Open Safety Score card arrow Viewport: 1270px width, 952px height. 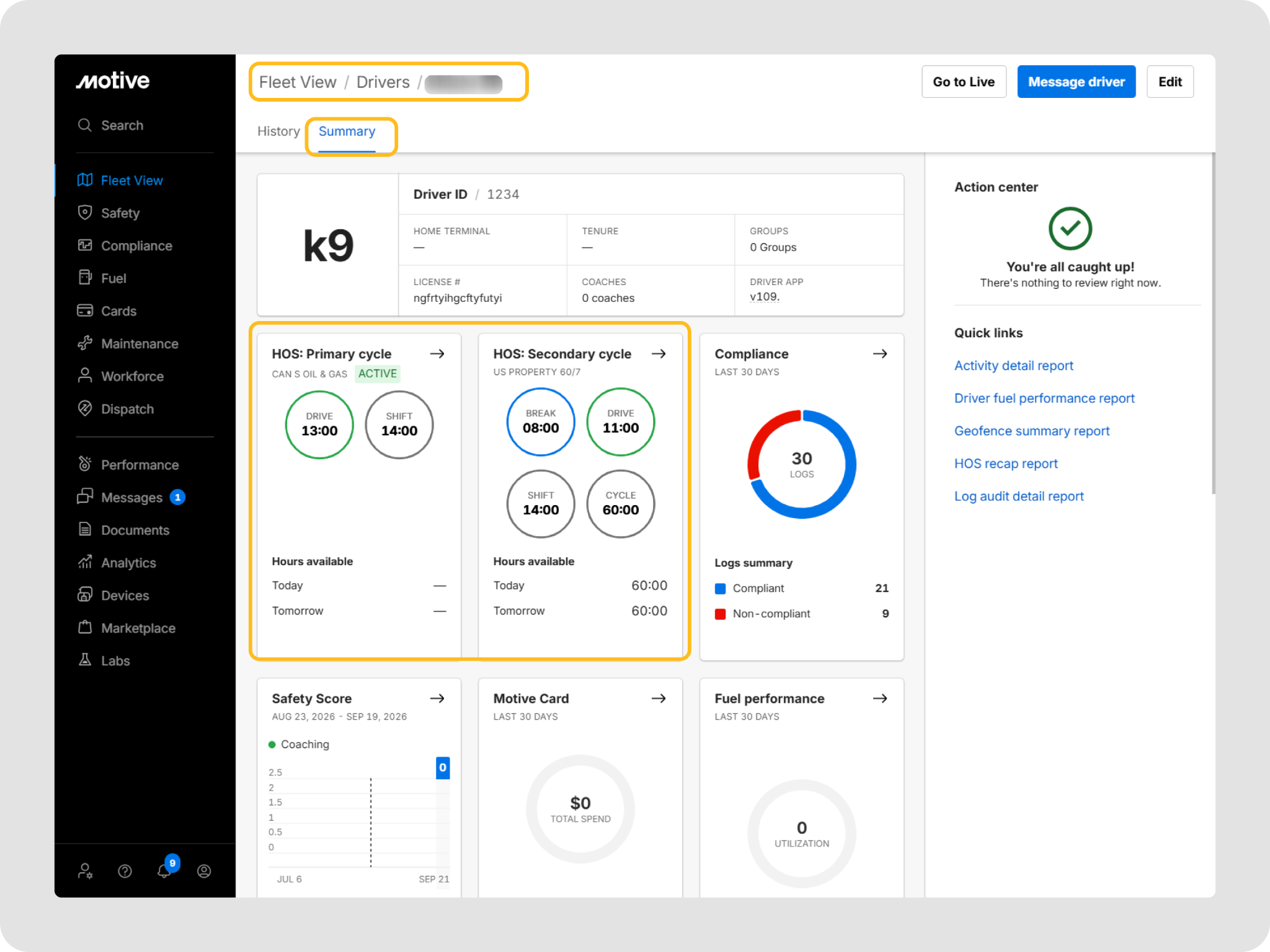coord(438,698)
